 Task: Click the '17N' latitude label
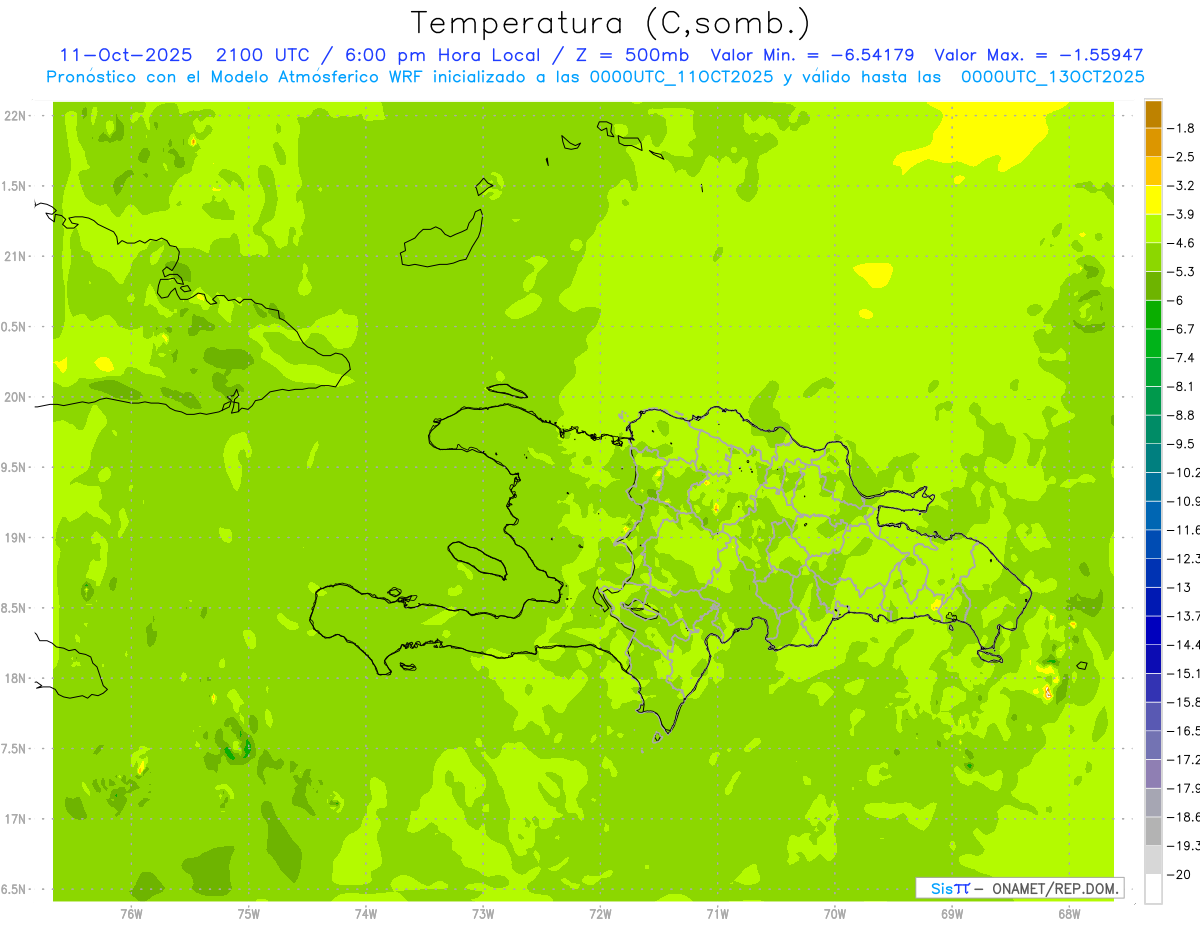click(15, 819)
